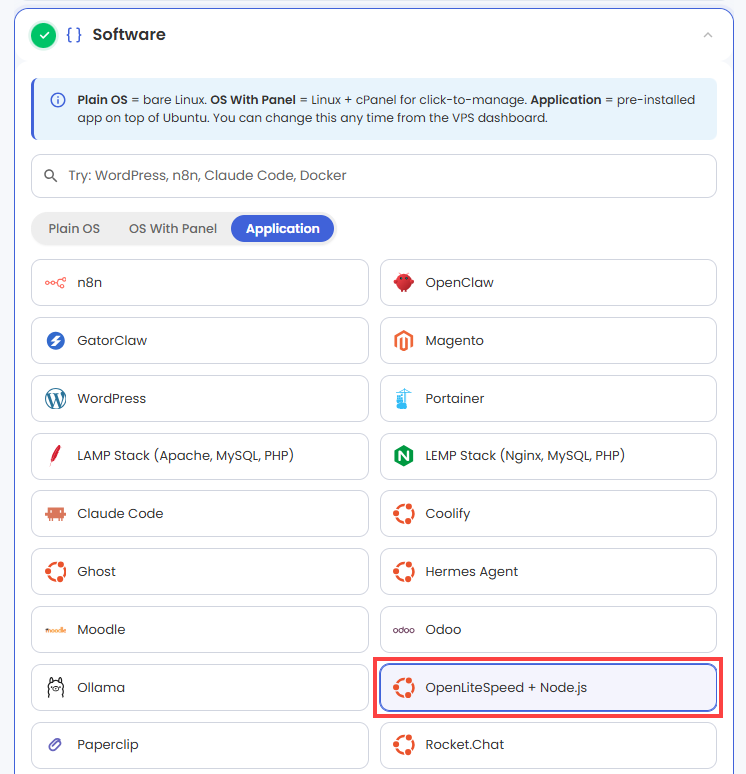Choose the Rocket.Chat application option

click(548, 745)
